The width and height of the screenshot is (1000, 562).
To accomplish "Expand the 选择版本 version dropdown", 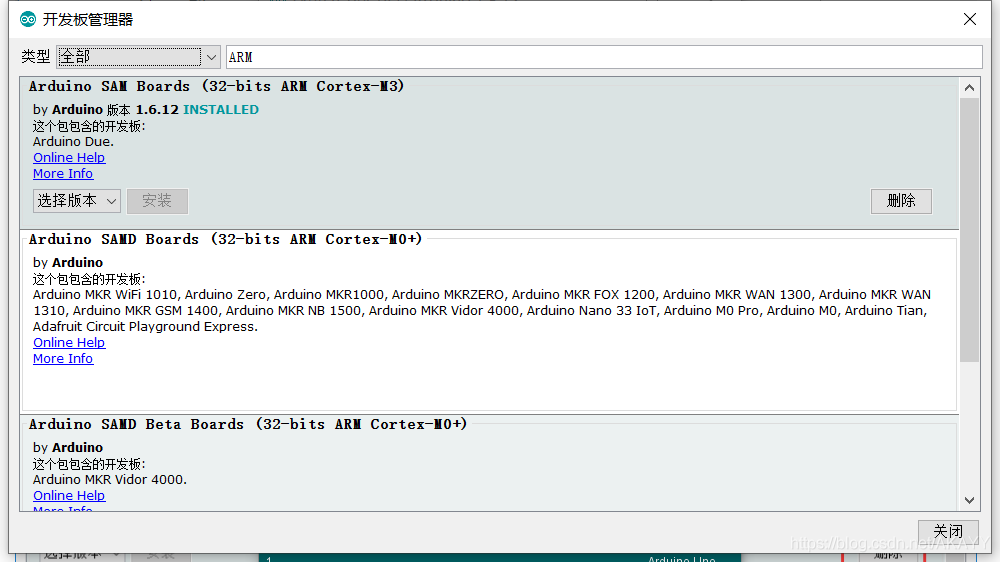I will [x=77, y=201].
